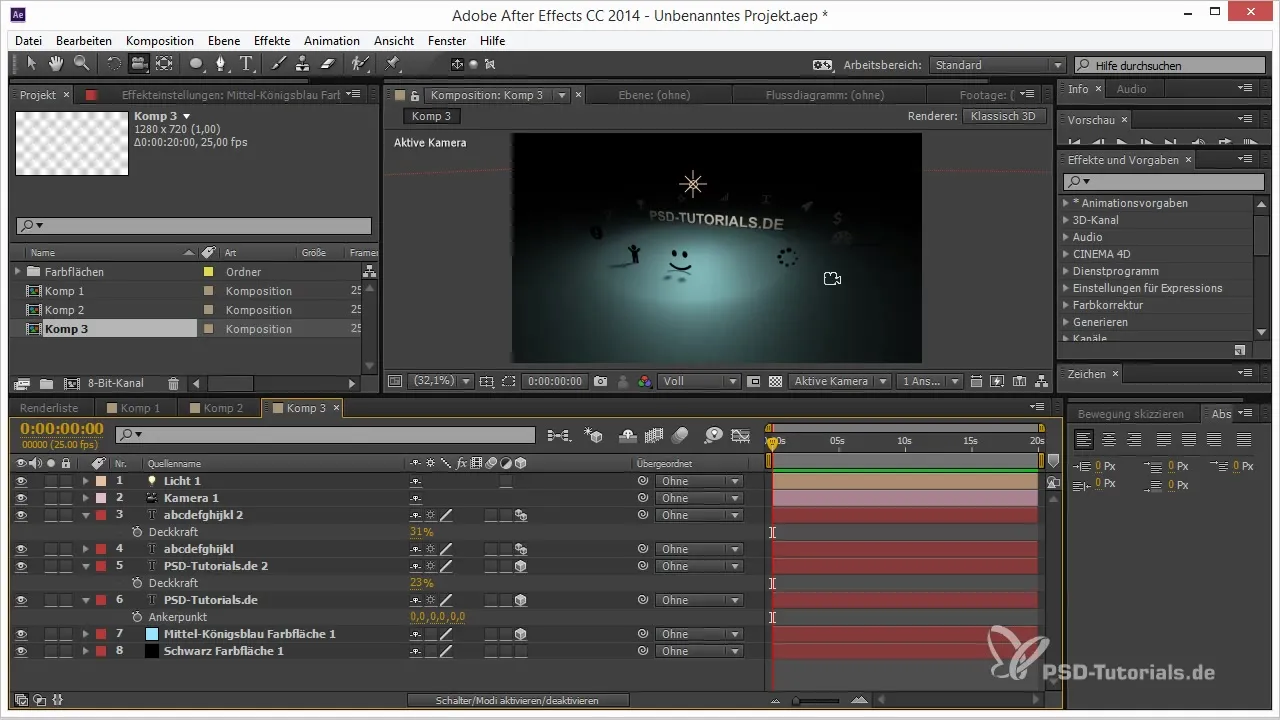Click the Klassisch 3D renderer button
This screenshot has height=720, width=1280.
(x=1004, y=116)
